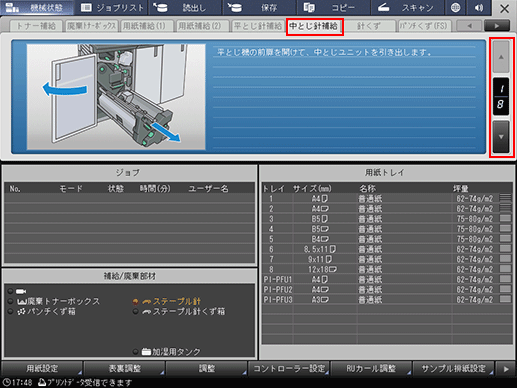This screenshot has height=388, width=517.
Task: Click the camera indicator in supplies panel
Action: click(x=18, y=291)
